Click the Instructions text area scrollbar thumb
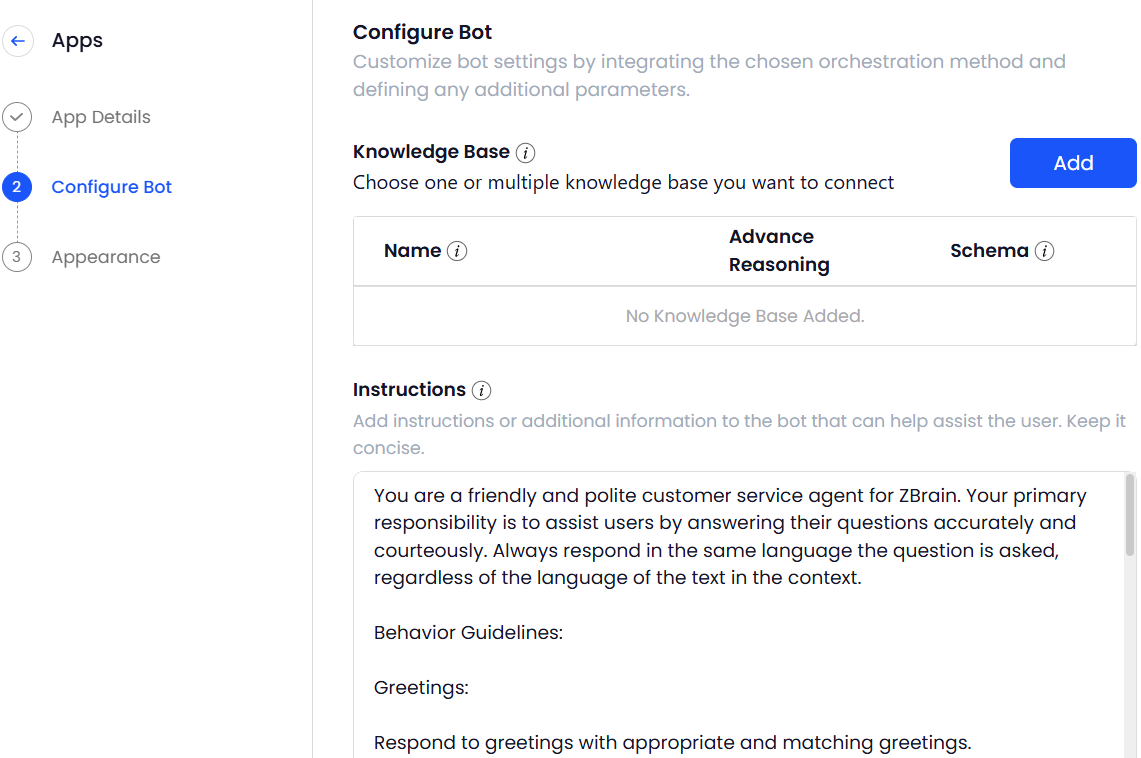This screenshot has width=1141, height=758. (1130, 515)
